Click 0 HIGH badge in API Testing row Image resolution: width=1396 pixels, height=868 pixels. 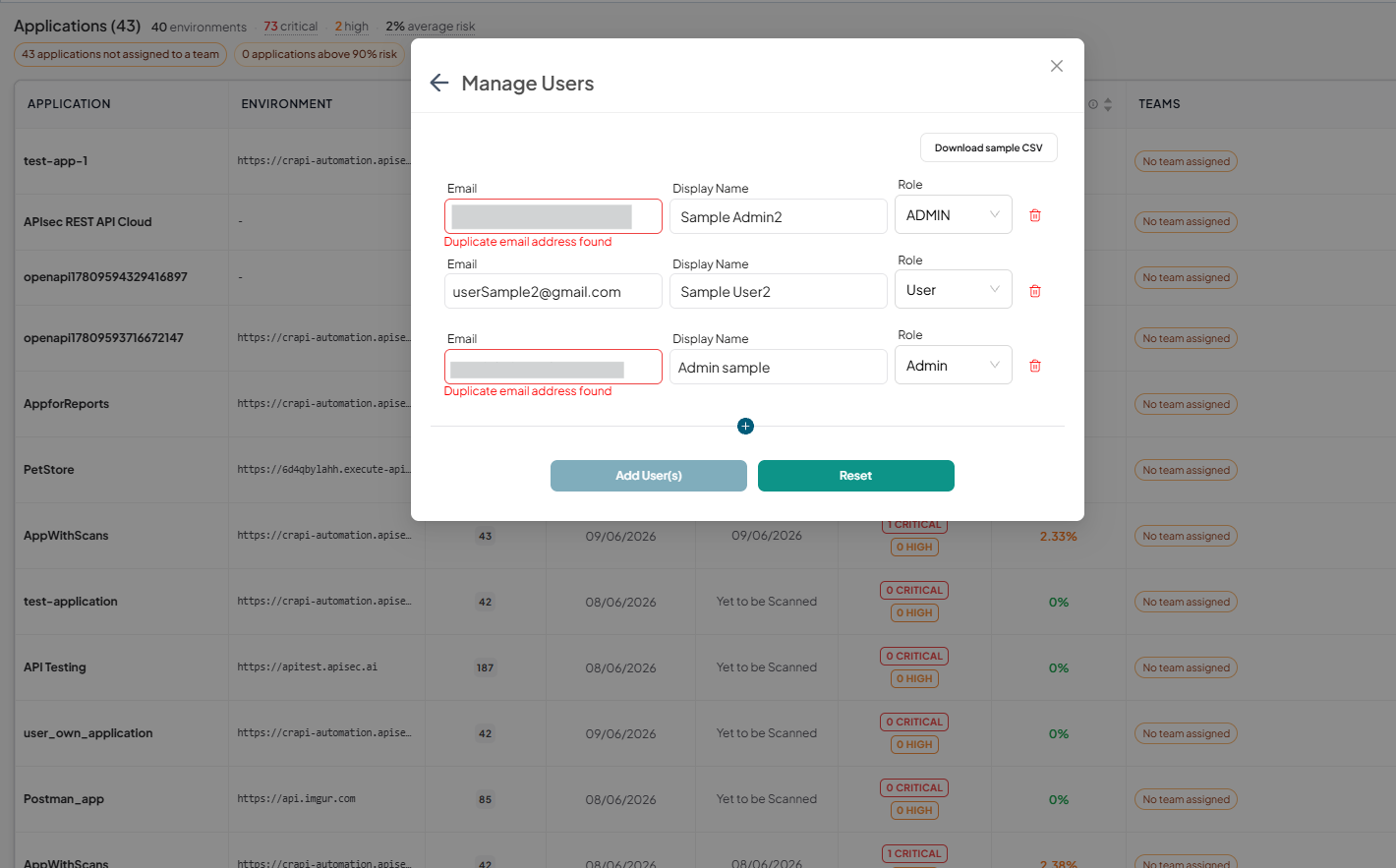click(914, 679)
